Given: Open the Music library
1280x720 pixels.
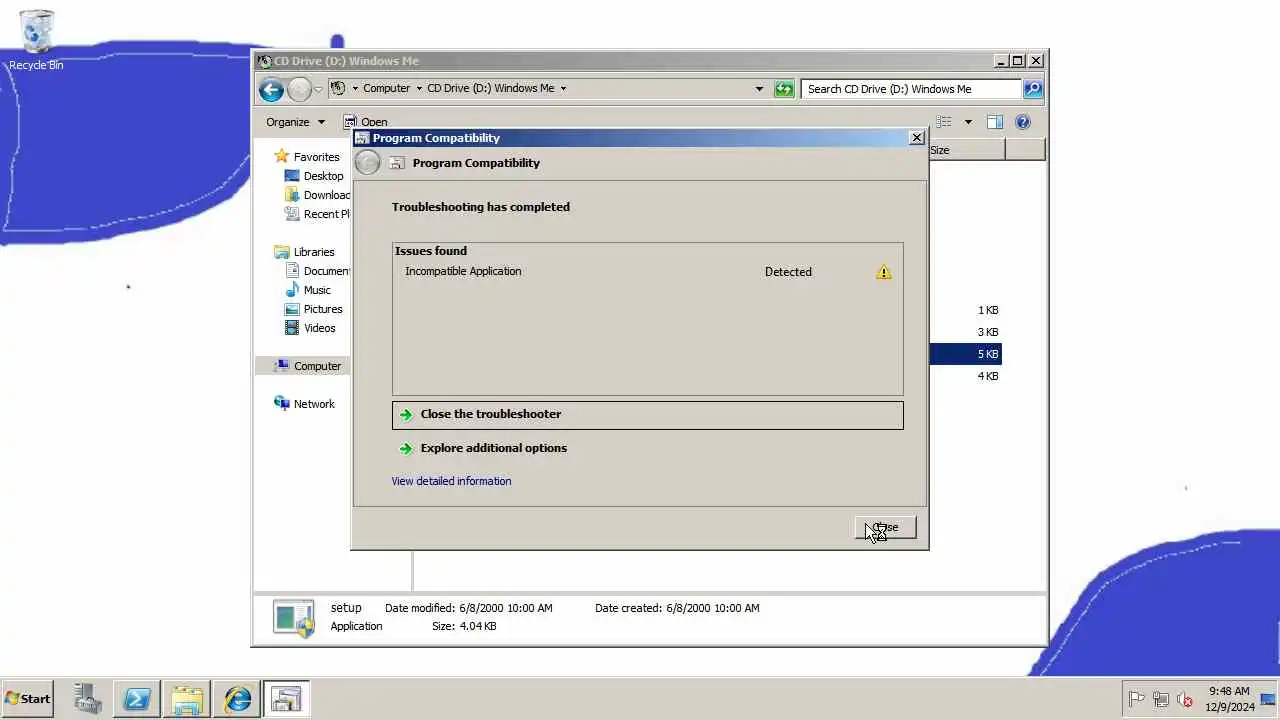Looking at the screenshot, I should point(307,290).
